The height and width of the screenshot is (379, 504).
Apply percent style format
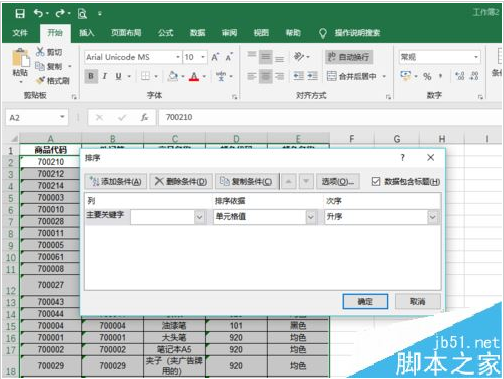pos(427,76)
